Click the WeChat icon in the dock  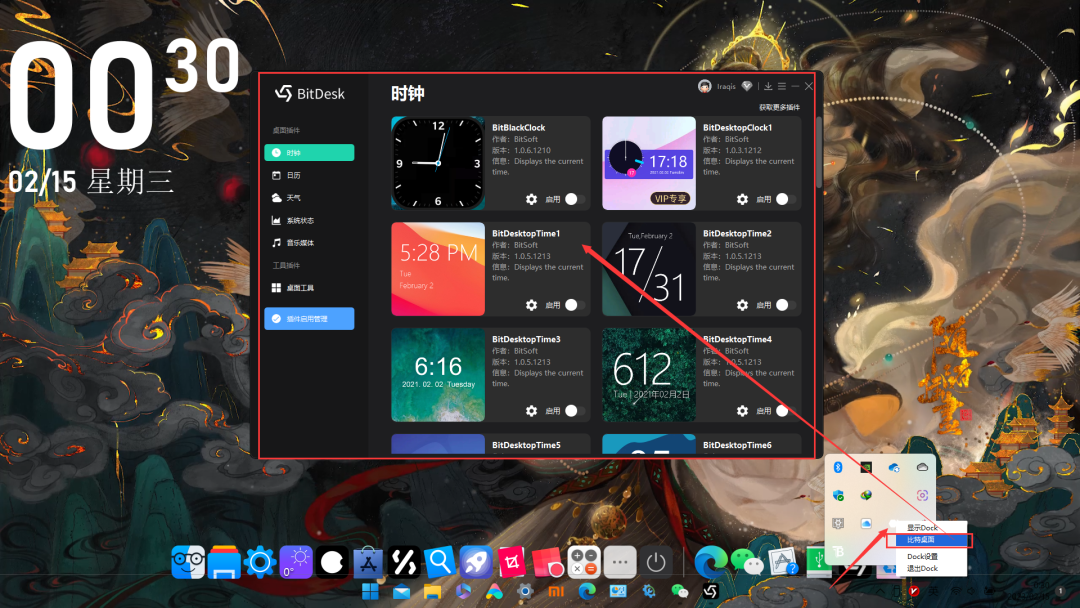tap(746, 562)
